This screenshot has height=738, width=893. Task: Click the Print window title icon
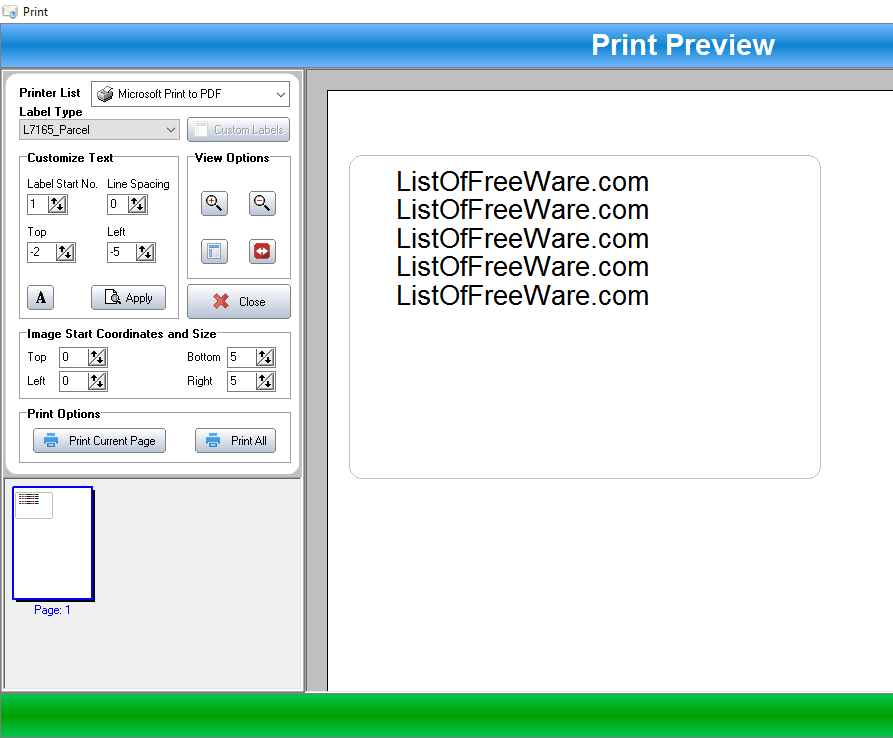tap(10, 11)
